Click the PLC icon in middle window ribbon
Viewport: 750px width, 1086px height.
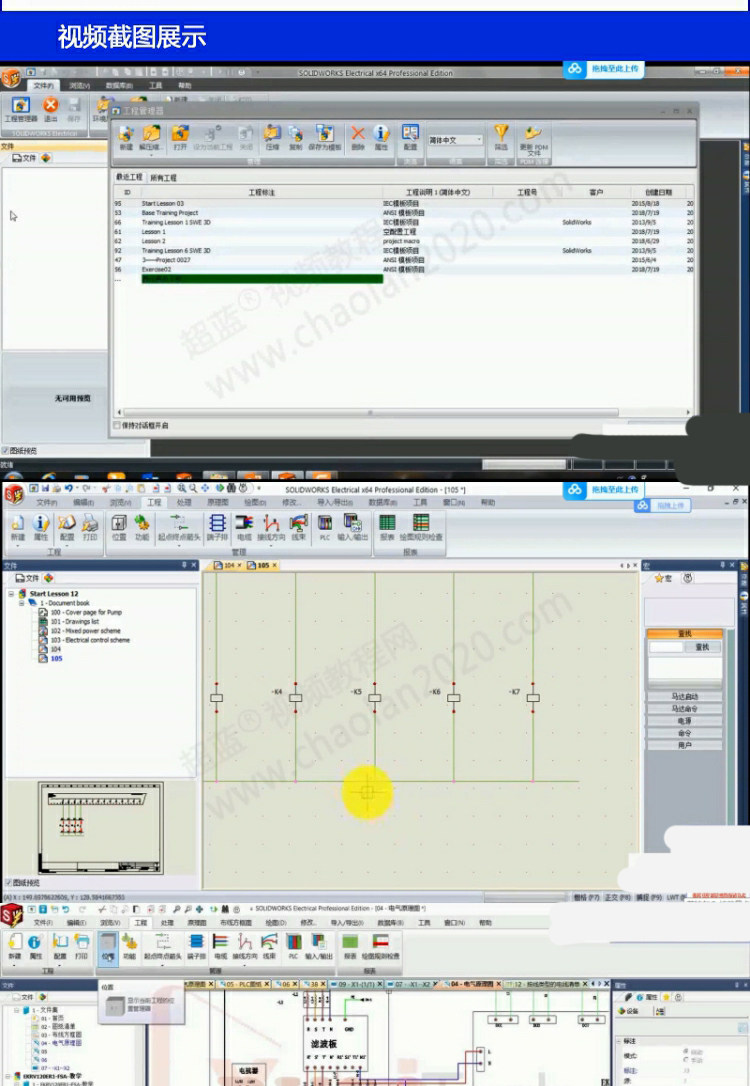tap(325, 528)
